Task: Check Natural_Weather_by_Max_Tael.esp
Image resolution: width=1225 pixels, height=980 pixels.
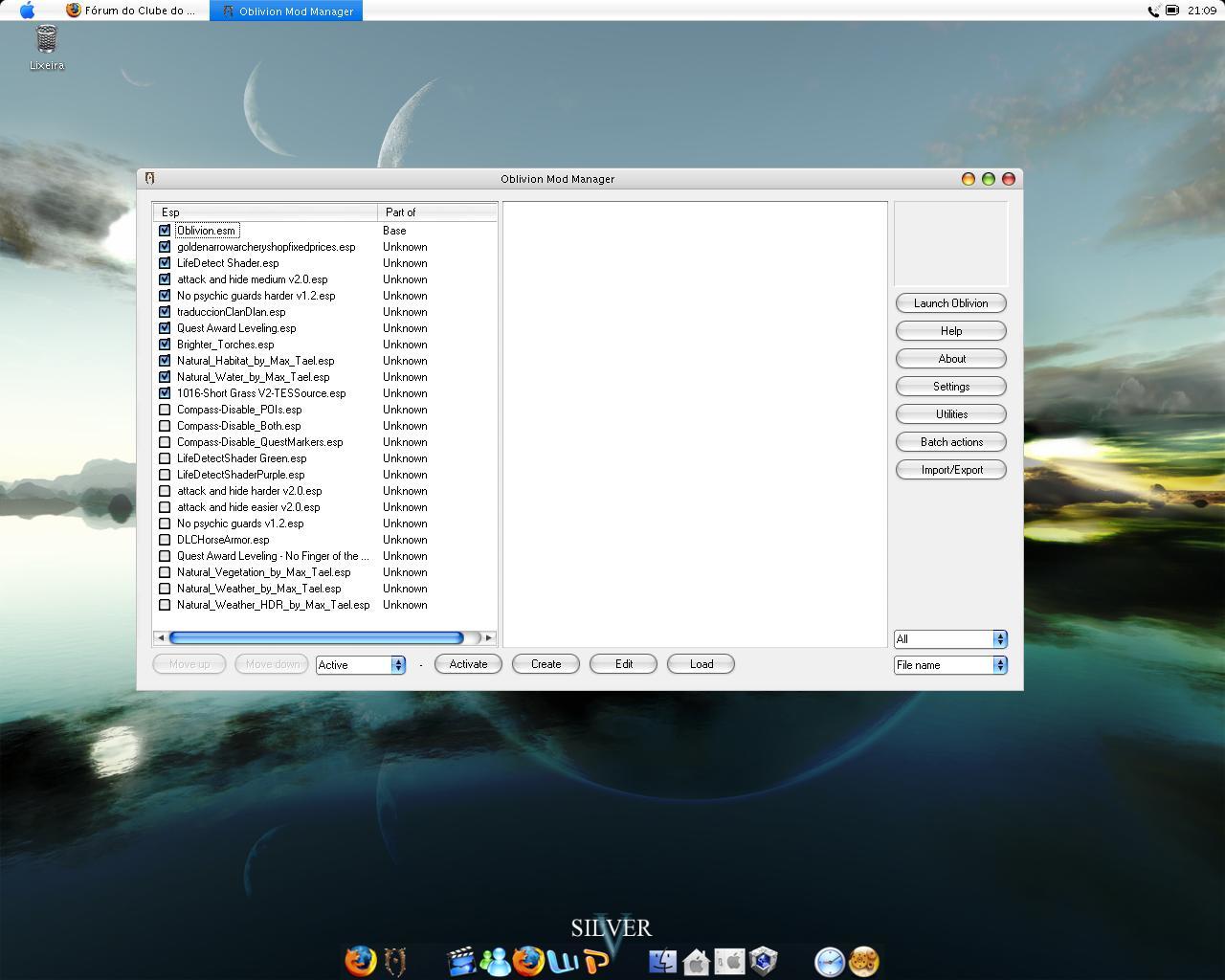Action: pos(165,589)
